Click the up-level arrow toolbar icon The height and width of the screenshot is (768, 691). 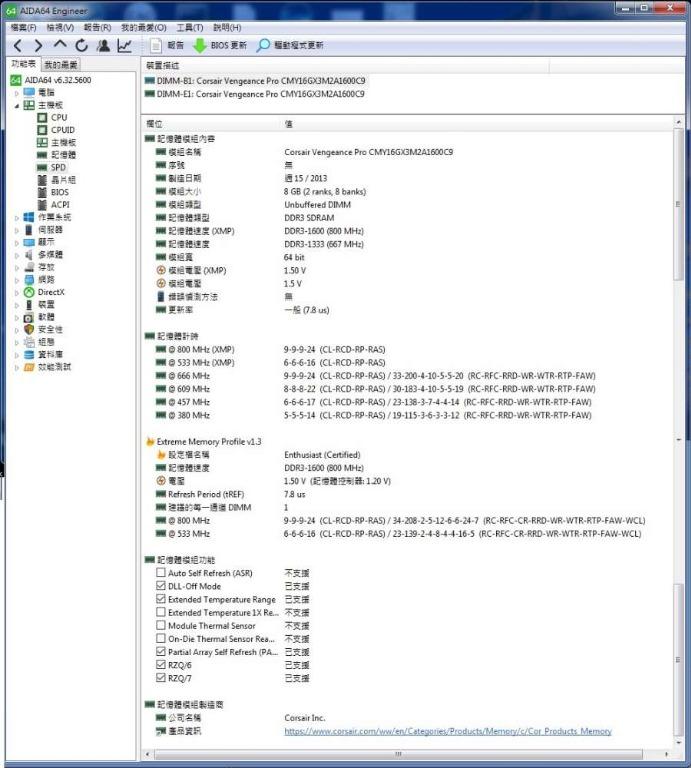(x=60, y=45)
